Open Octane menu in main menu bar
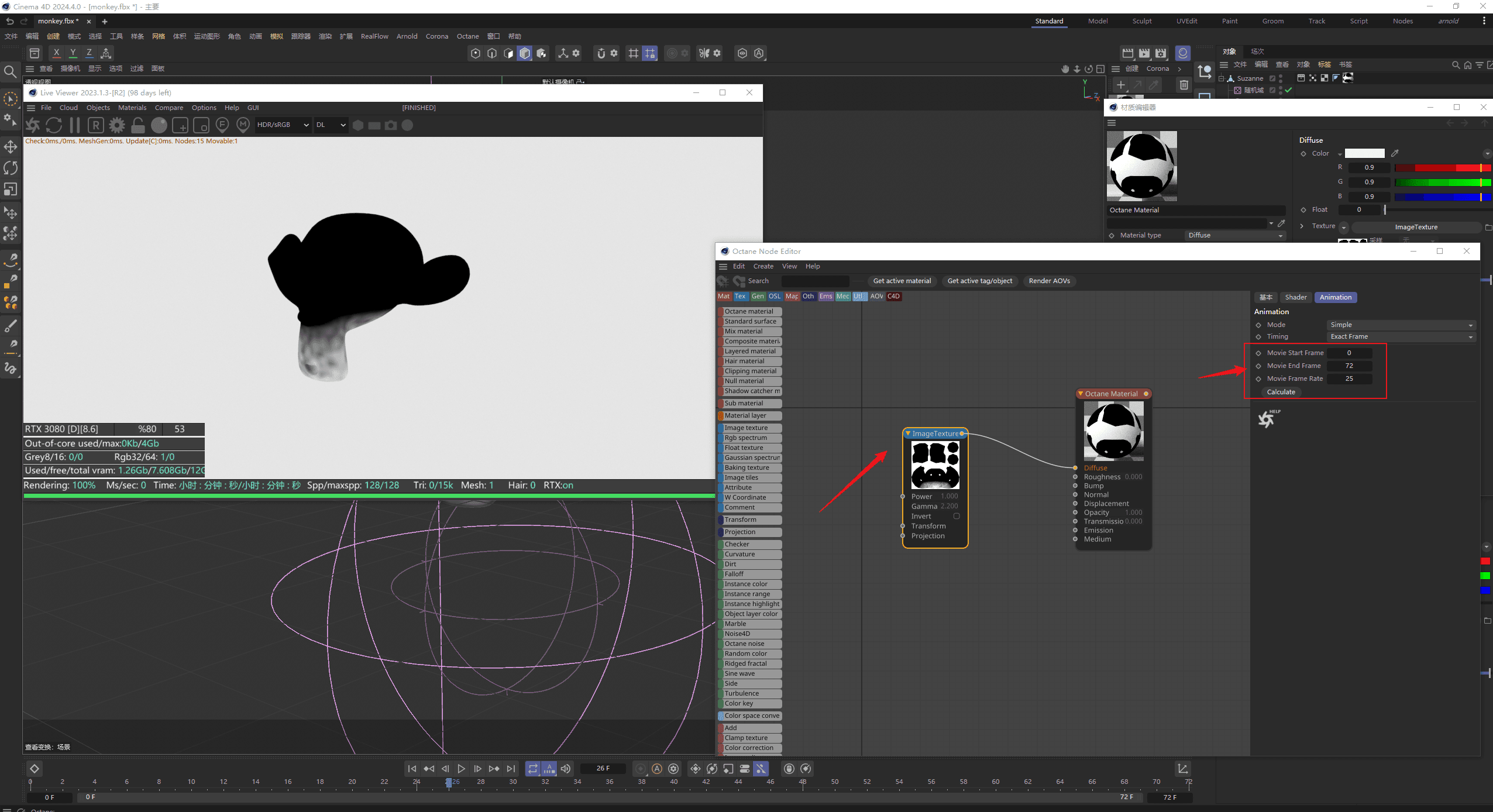Image resolution: width=1493 pixels, height=812 pixels. (x=467, y=36)
